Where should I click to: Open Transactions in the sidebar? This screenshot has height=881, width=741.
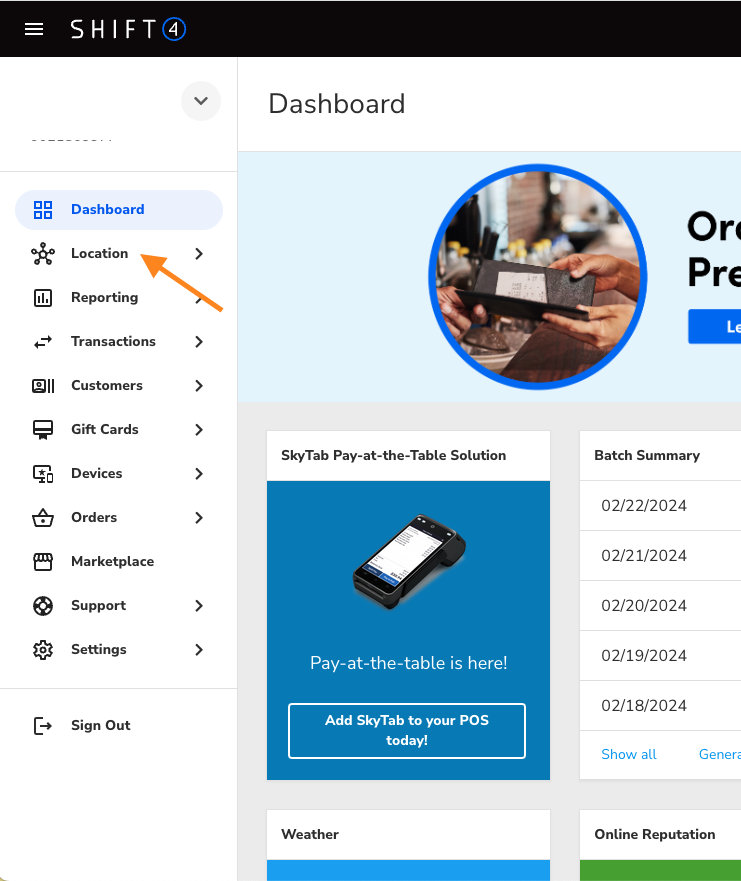tap(113, 341)
